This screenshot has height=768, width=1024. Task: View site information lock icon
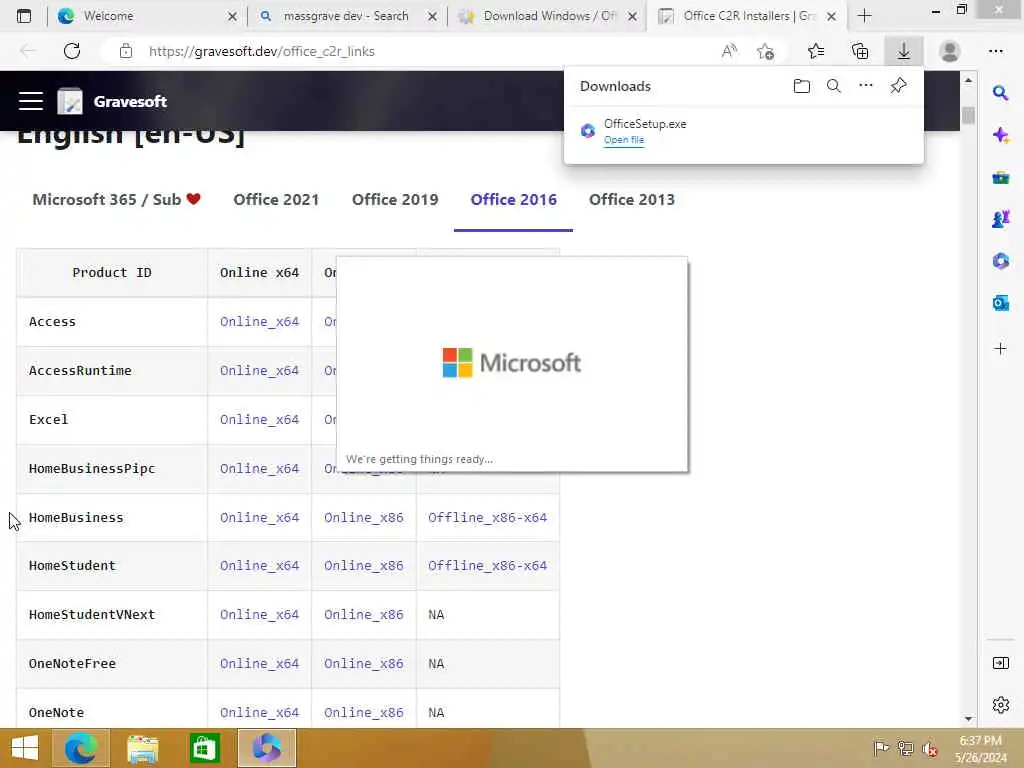click(126, 51)
